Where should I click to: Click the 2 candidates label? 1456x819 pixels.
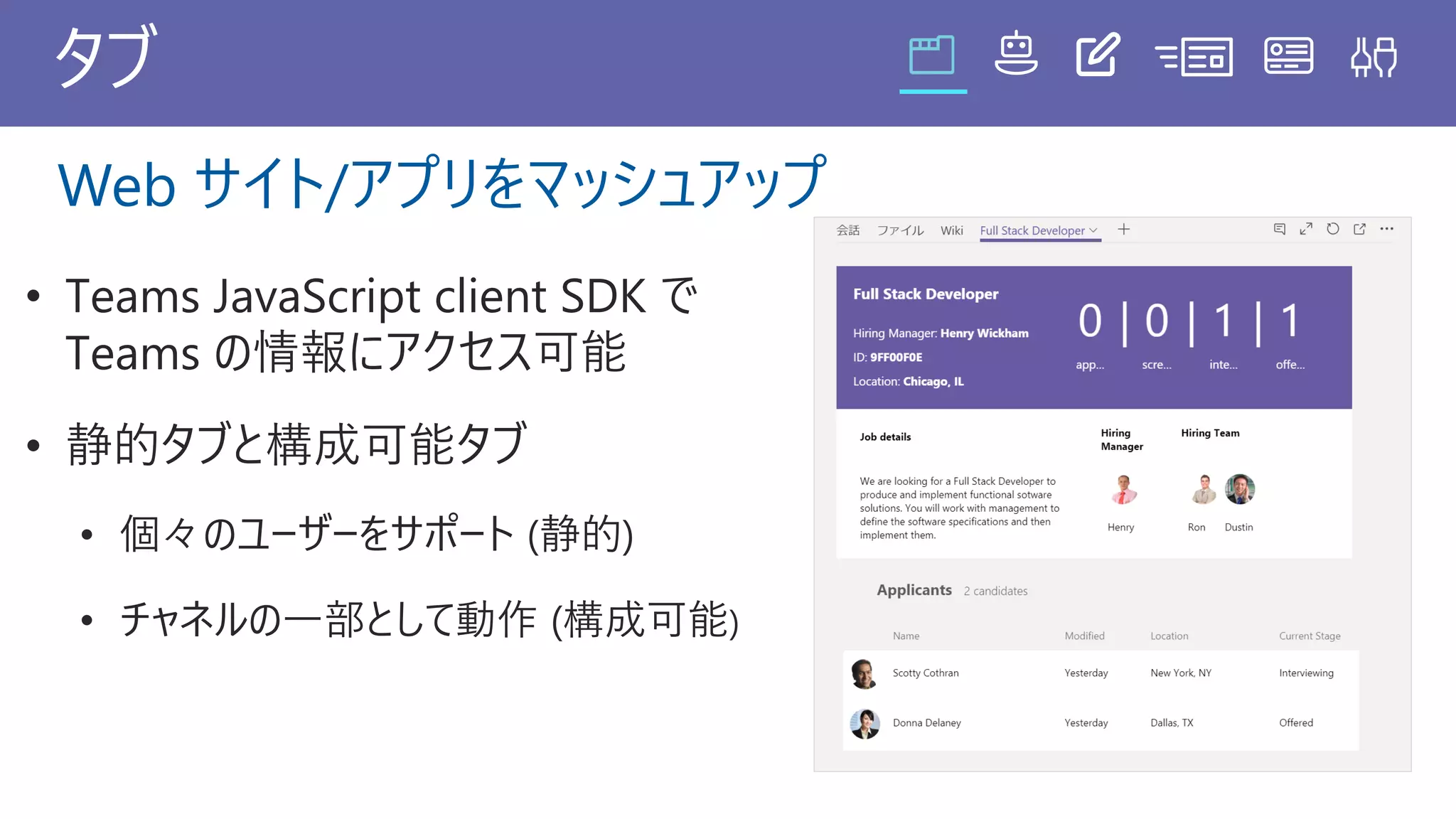pyautogui.click(x=995, y=591)
